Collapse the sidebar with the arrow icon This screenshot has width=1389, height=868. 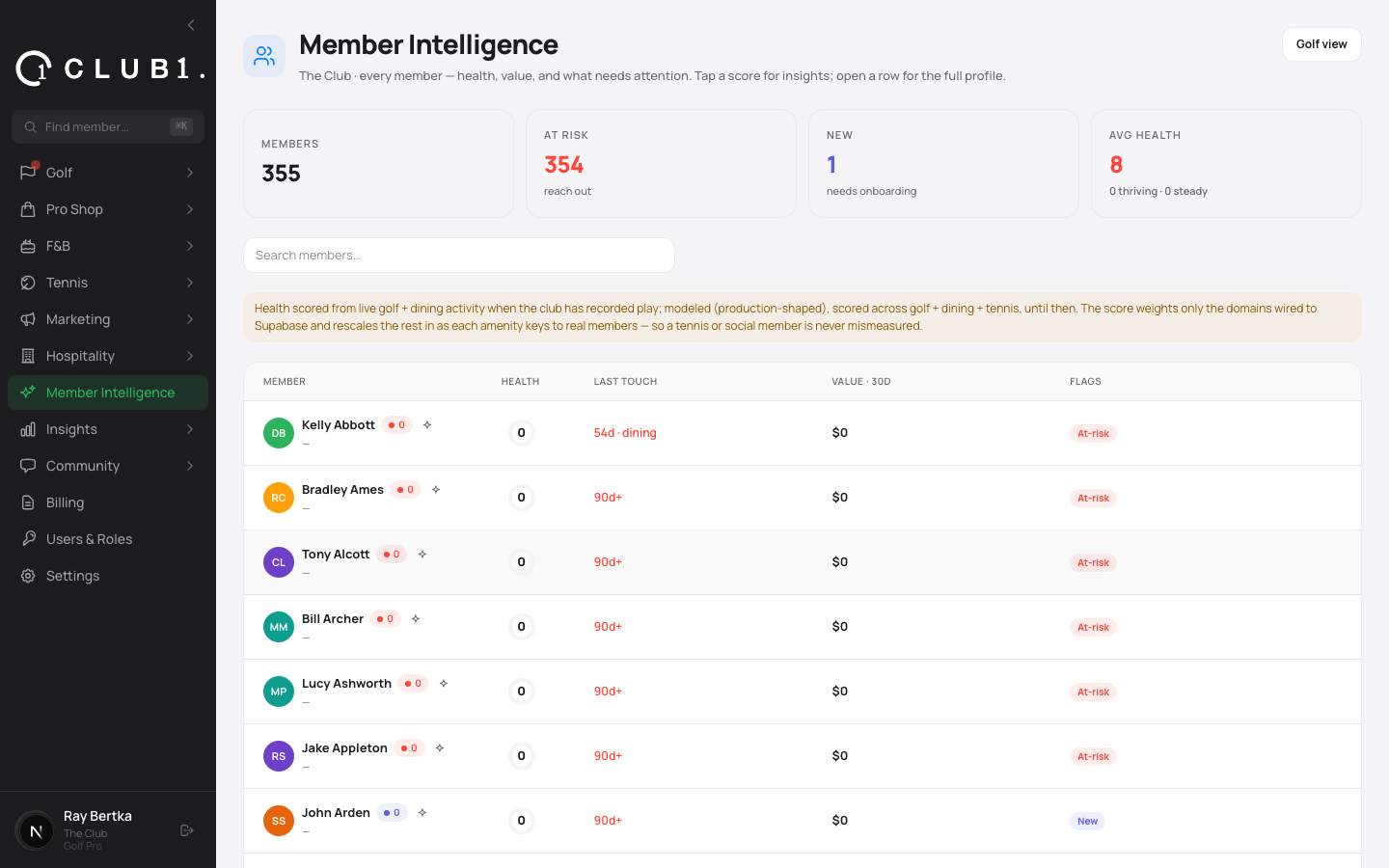pyautogui.click(x=191, y=25)
